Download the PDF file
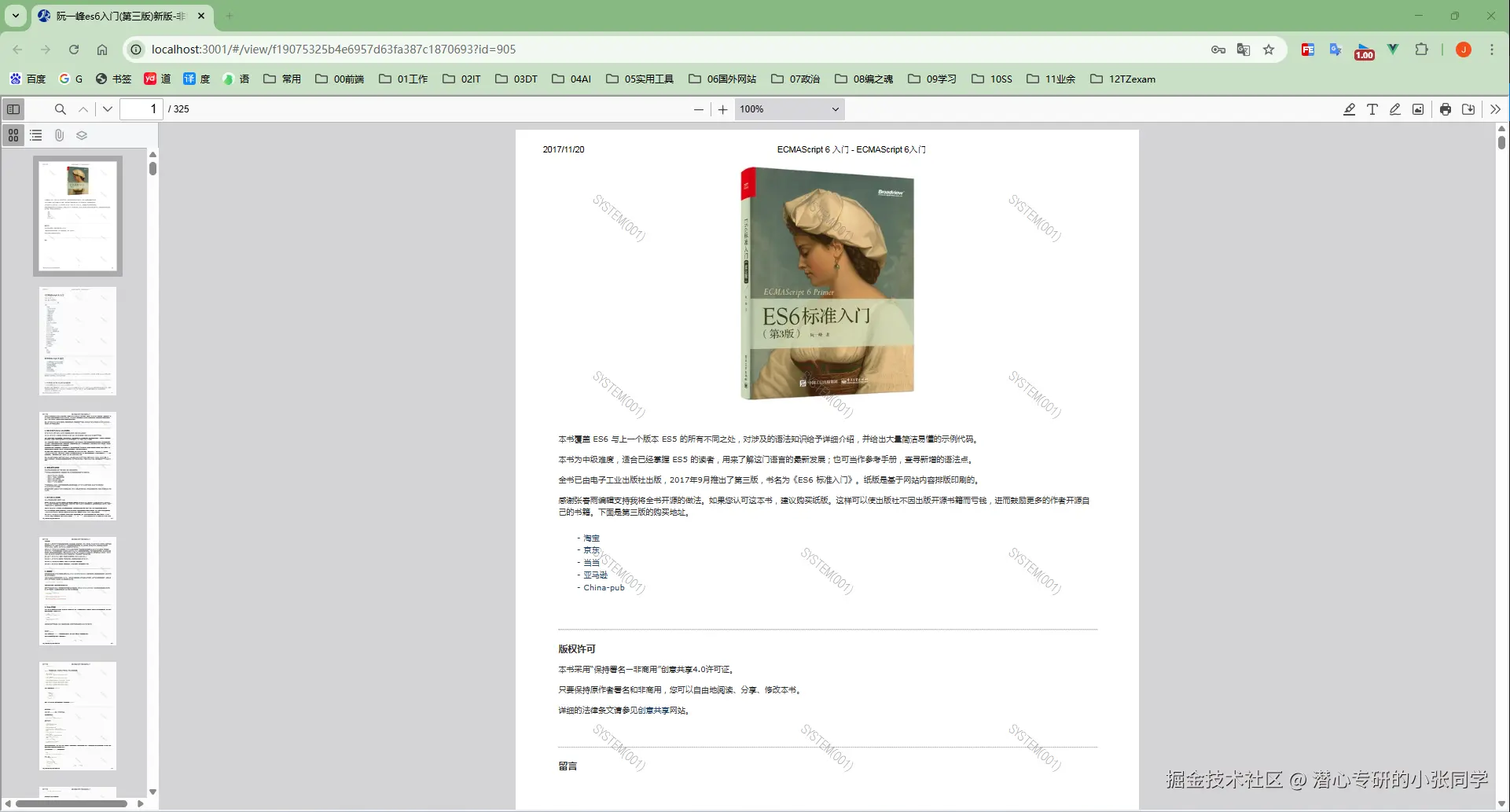 (x=1468, y=109)
